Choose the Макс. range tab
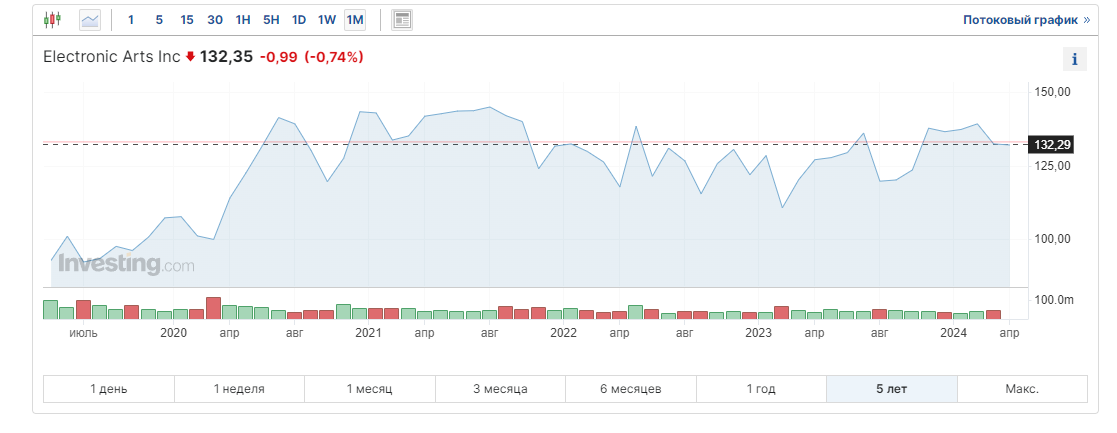 click(1022, 389)
